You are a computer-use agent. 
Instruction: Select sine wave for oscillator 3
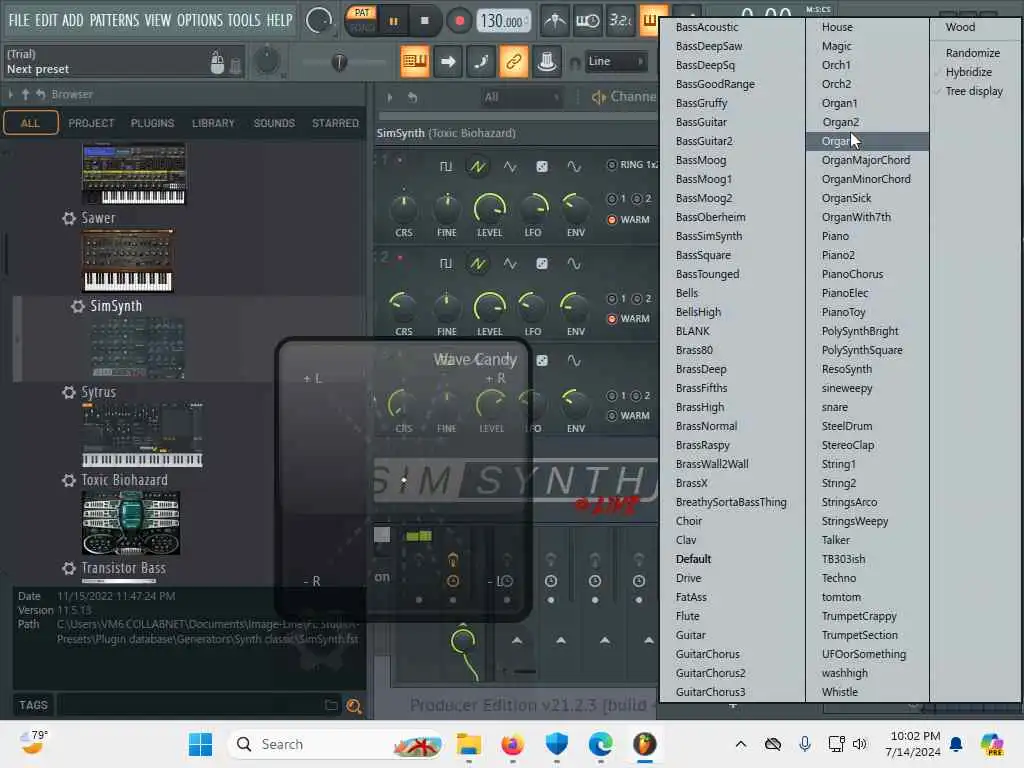point(573,360)
